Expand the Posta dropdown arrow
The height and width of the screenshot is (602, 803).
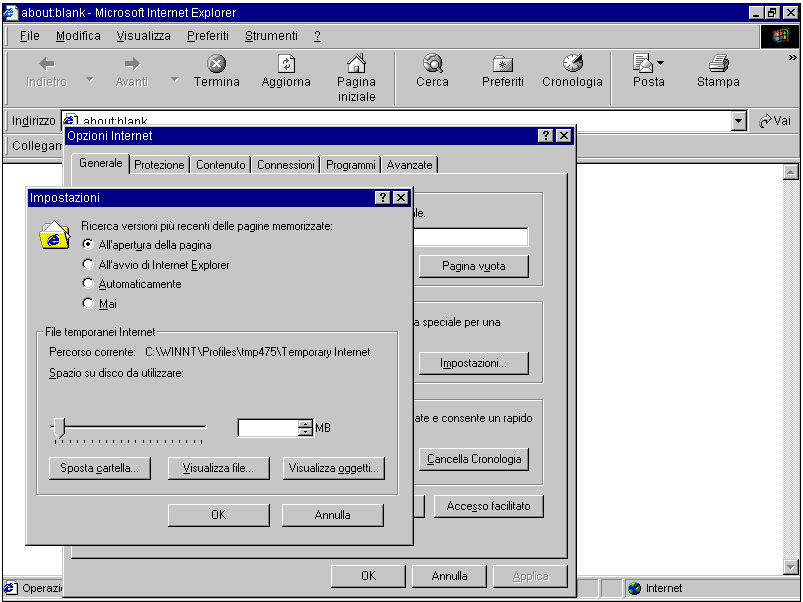[660, 63]
